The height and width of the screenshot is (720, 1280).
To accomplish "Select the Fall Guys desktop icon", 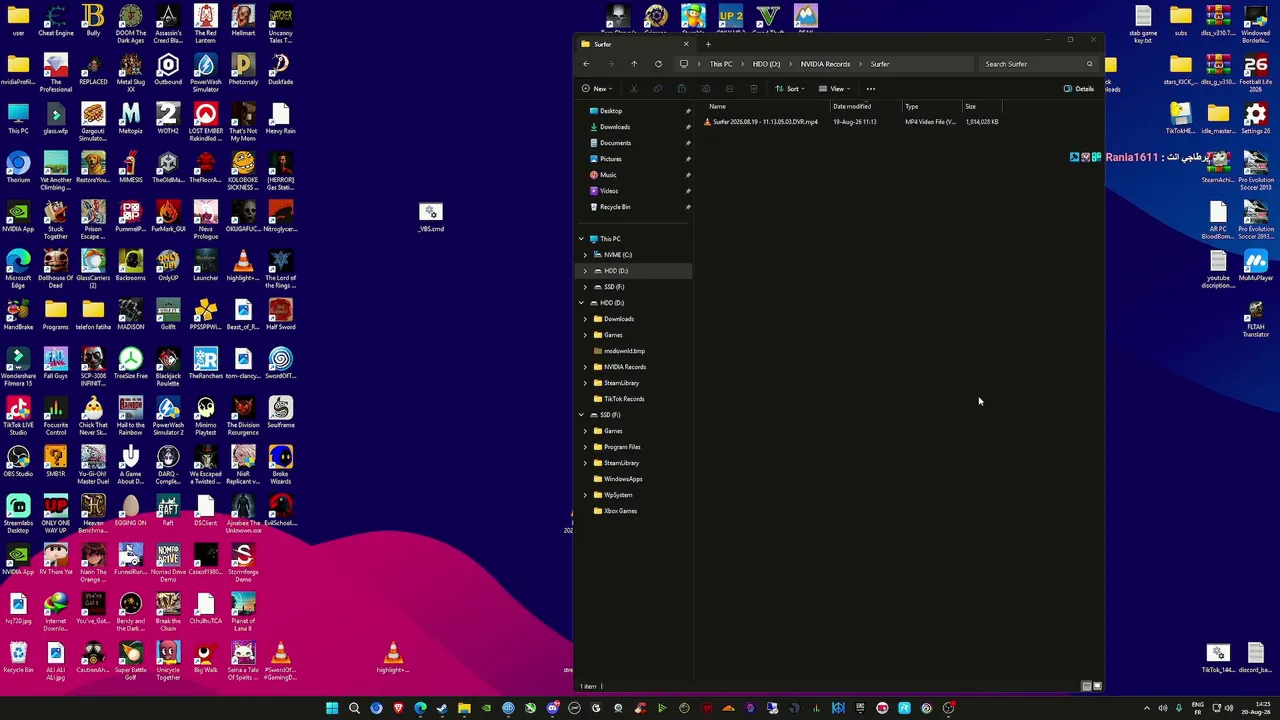I will coord(56,363).
